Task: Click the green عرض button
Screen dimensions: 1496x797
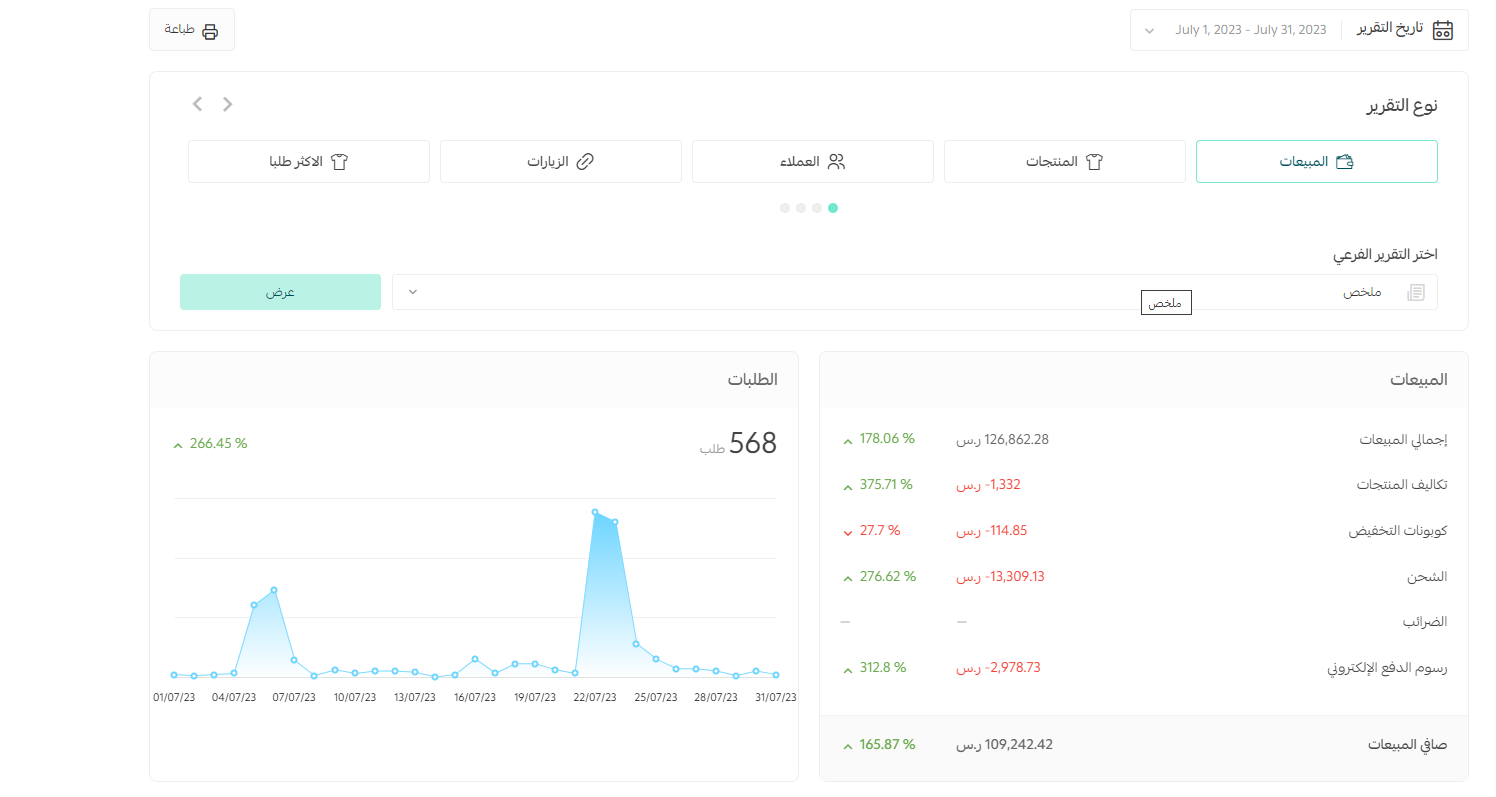Action: click(280, 292)
